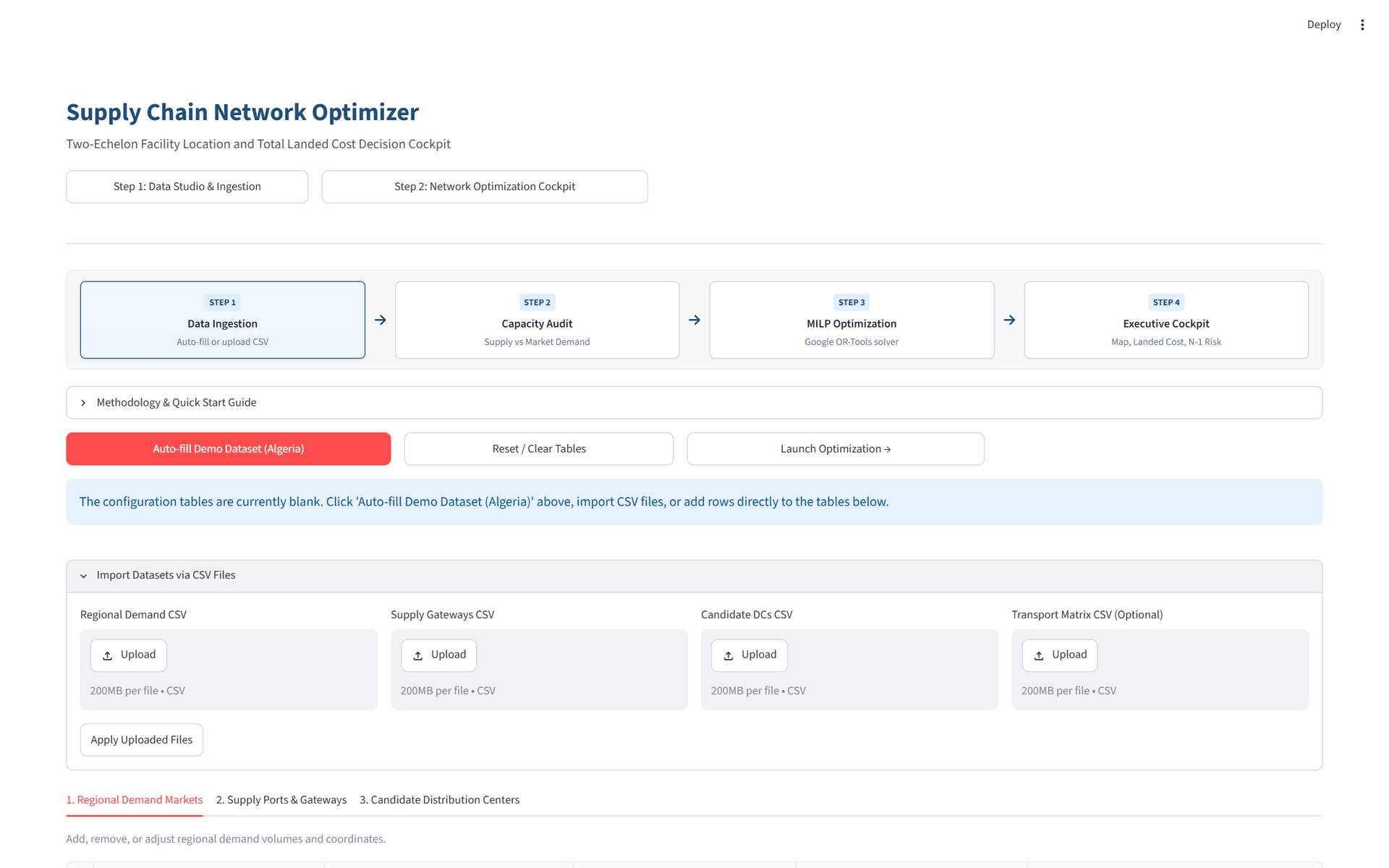Click Launch Optimization button
The width and height of the screenshot is (1389, 868).
[836, 449]
